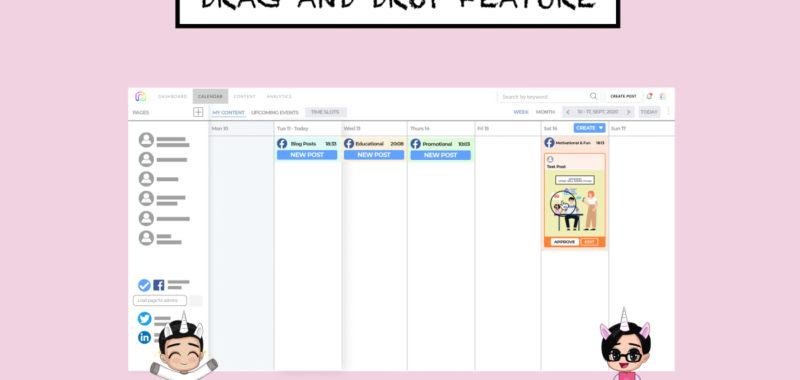Approve the Test Post

point(564,242)
